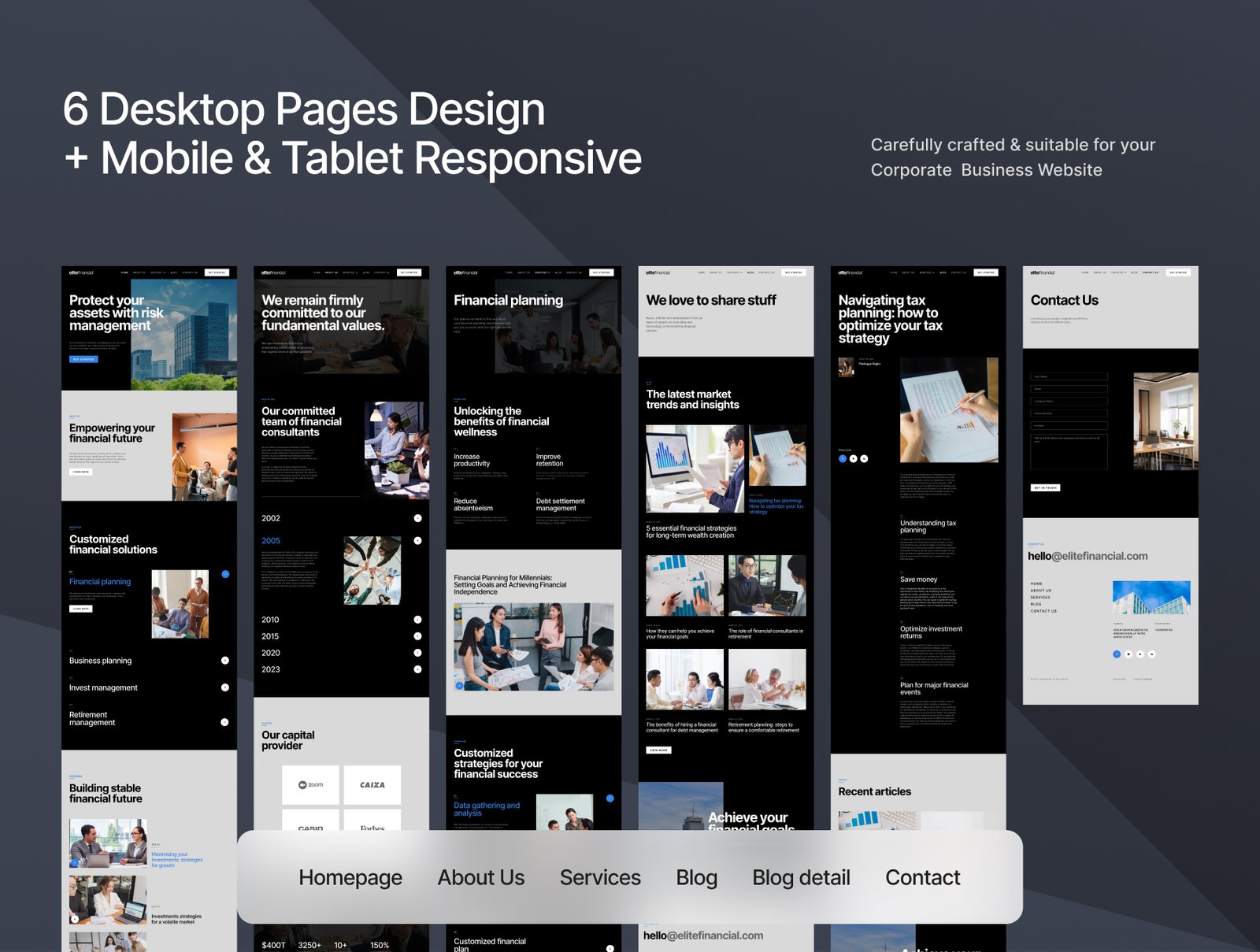Image resolution: width=1260 pixels, height=952 pixels.
Task: Click the author avatar on the blog detail page
Action: (x=847, y=366)
